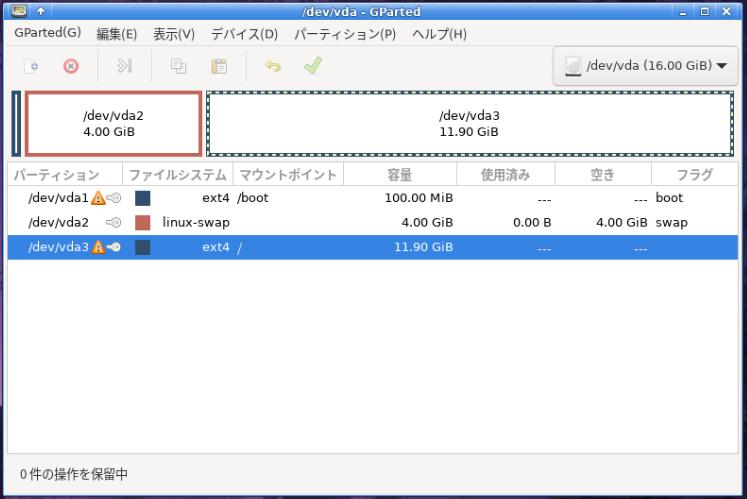Click the 0 件の操作を保留中 status bar text
This screenshot has height=499, width=747.
click(x=74, y=474)
